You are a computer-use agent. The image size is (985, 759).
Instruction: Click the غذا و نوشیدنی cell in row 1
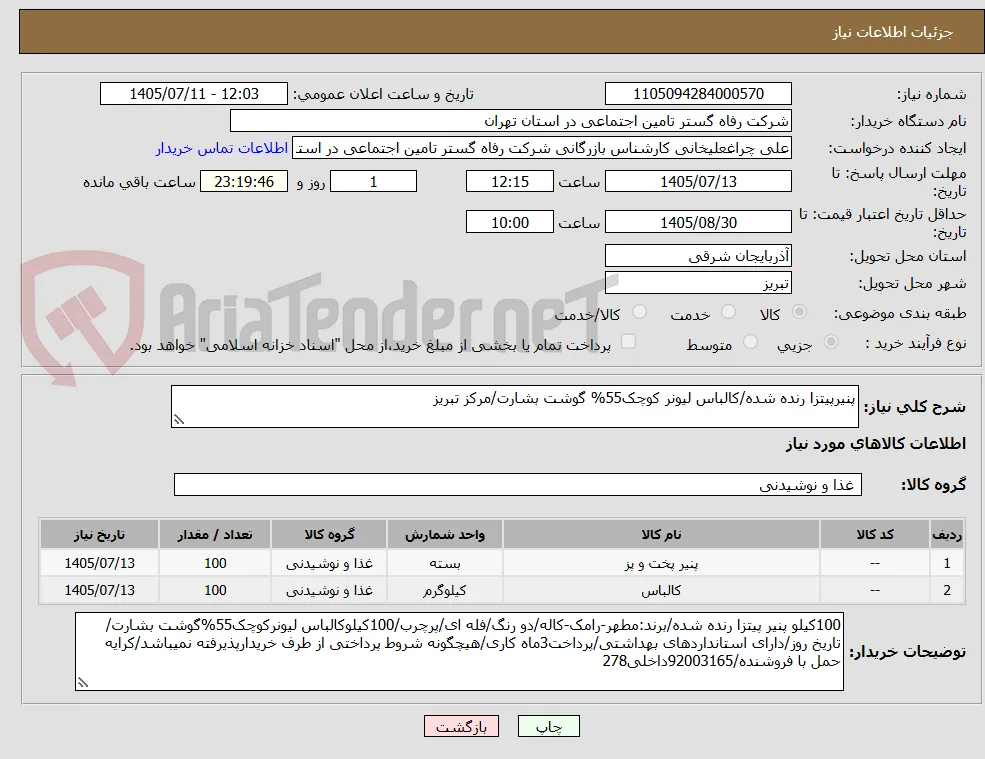(x=329, y=564)
